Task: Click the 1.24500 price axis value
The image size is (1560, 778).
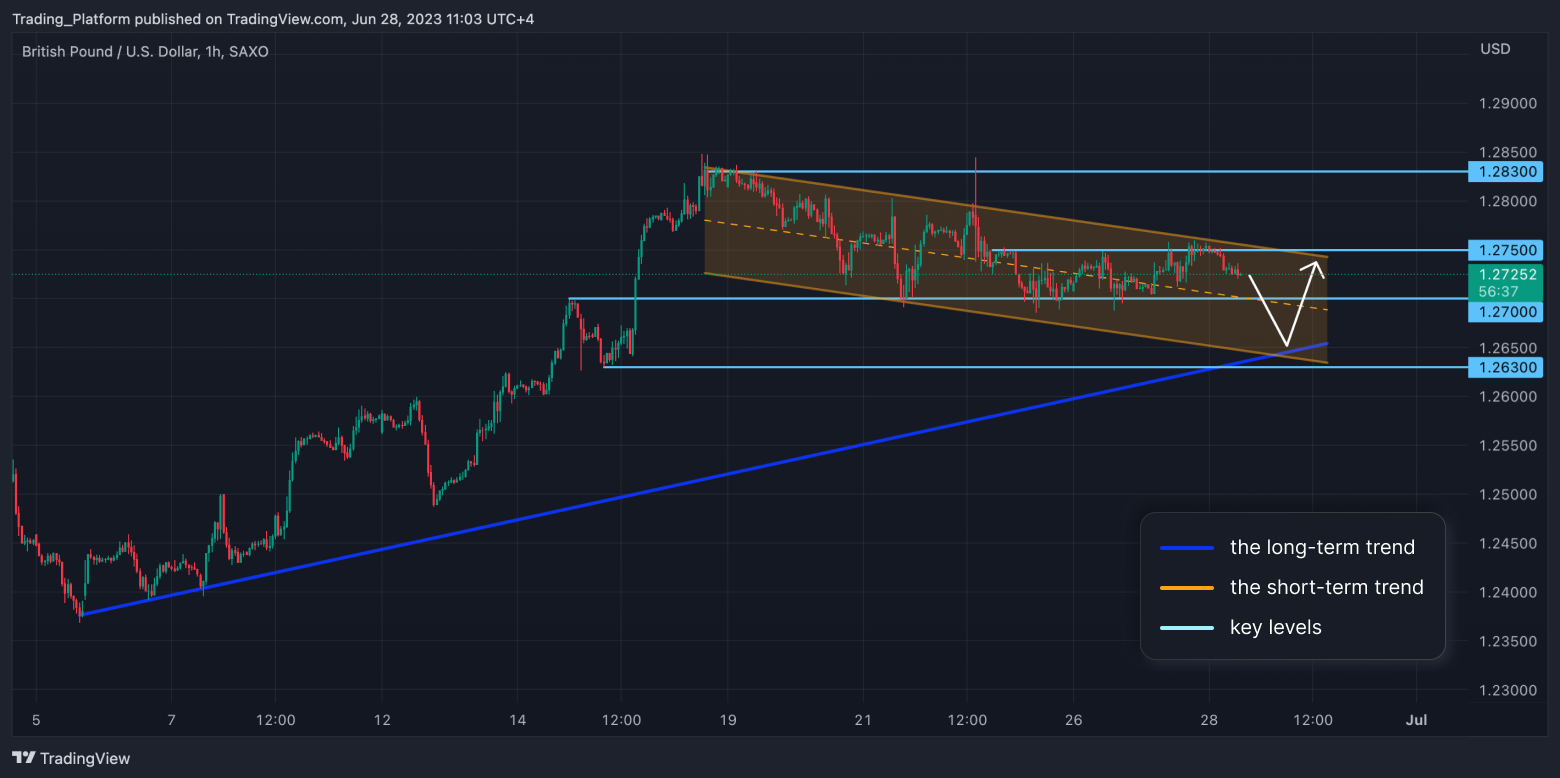Action: (x=1508, y=544)
